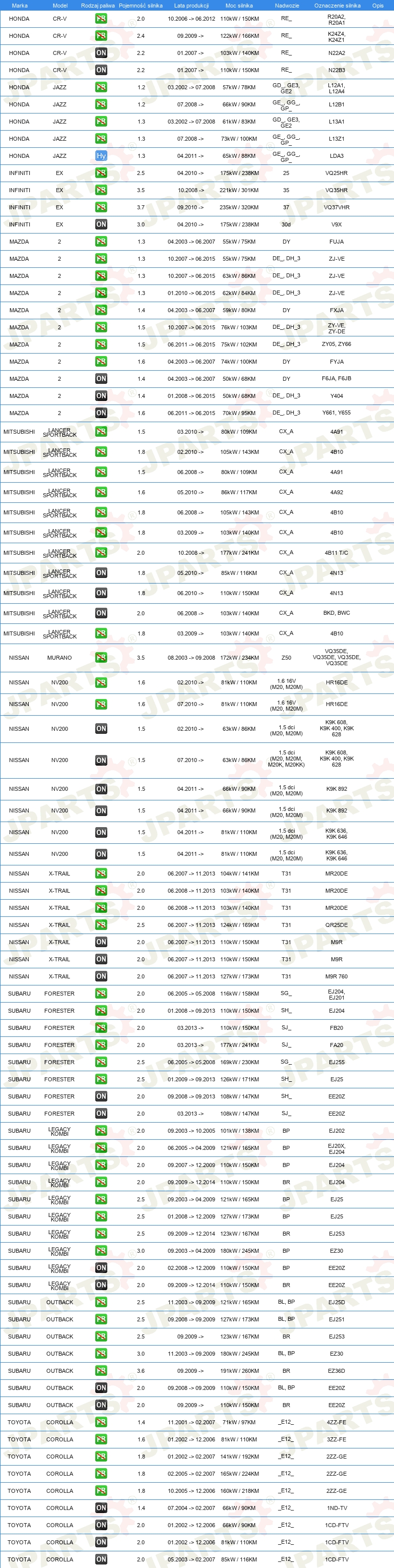The width and height of the screenshot is (394, 1568).
Task: Click diesel ON icon in Honda CR-V N22B3 row
Action: click(101, 70)
